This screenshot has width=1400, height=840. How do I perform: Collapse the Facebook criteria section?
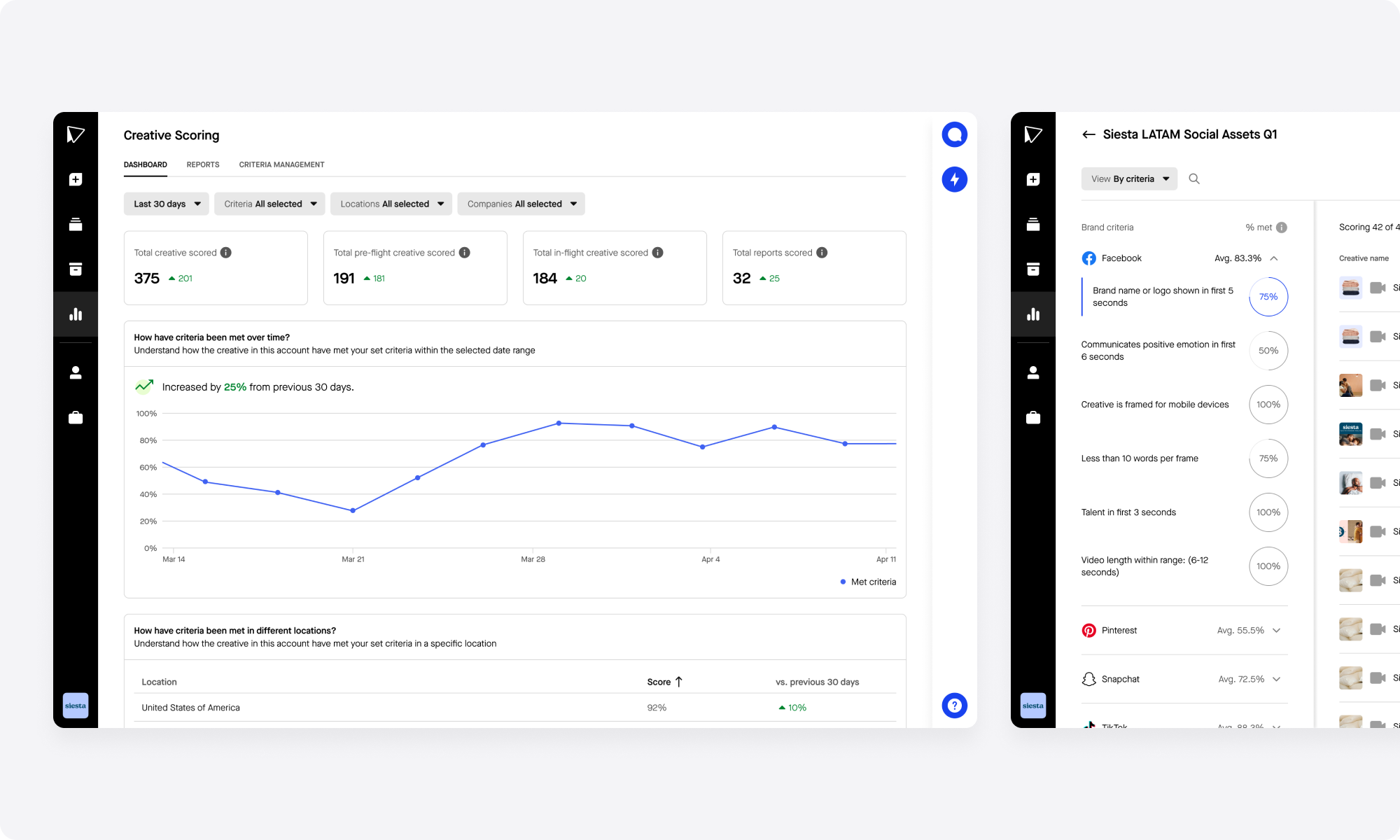click(x=1274, y=258)
